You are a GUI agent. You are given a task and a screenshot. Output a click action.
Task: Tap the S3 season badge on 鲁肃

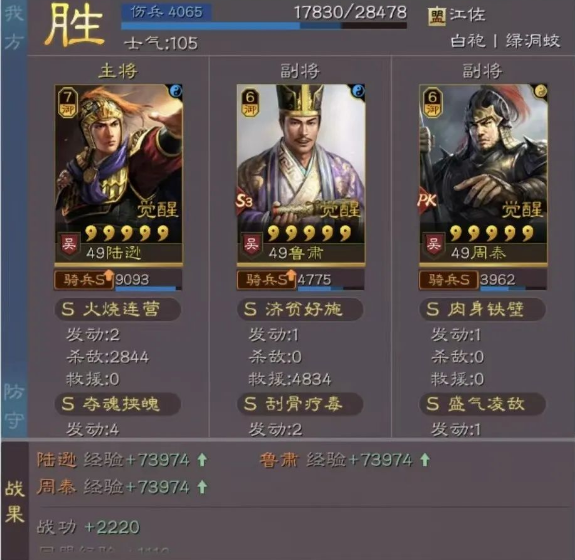pyautogui.click(x=245, y=201)
